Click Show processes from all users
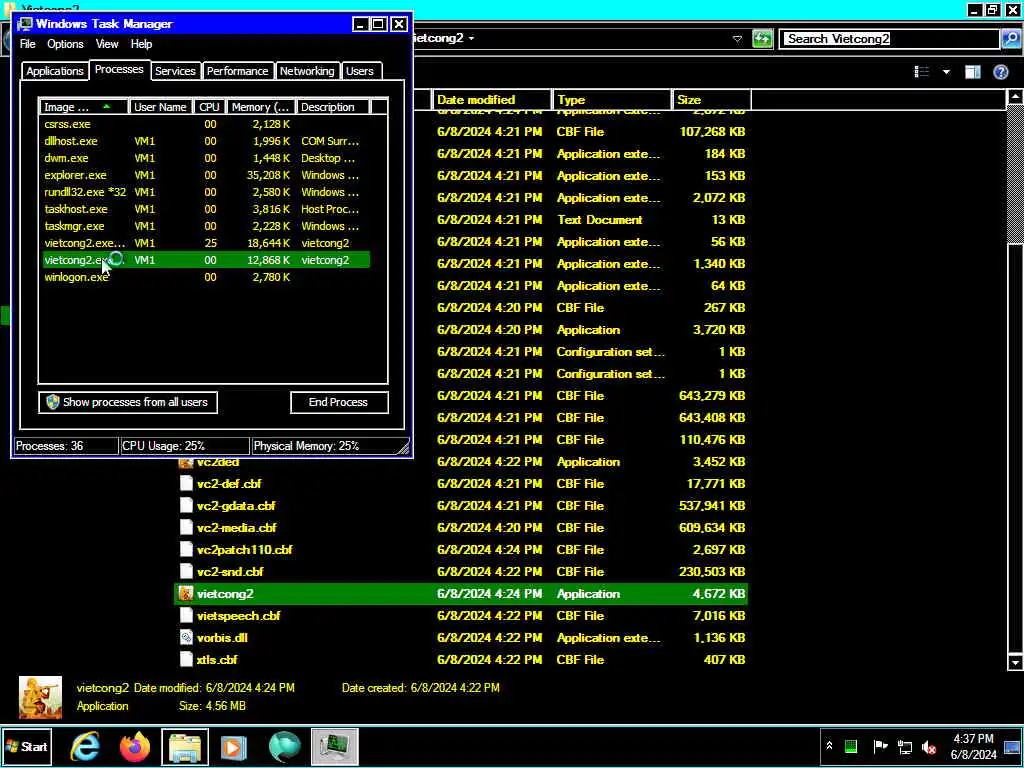 [x=128, y=402]
